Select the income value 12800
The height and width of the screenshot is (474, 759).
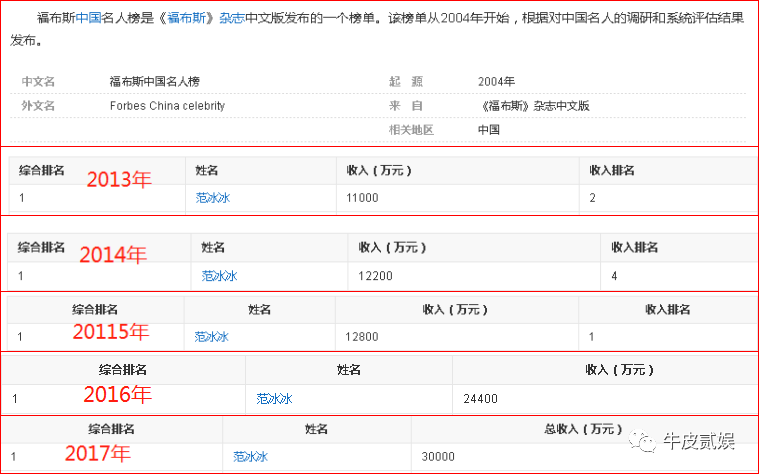point(362,336)
